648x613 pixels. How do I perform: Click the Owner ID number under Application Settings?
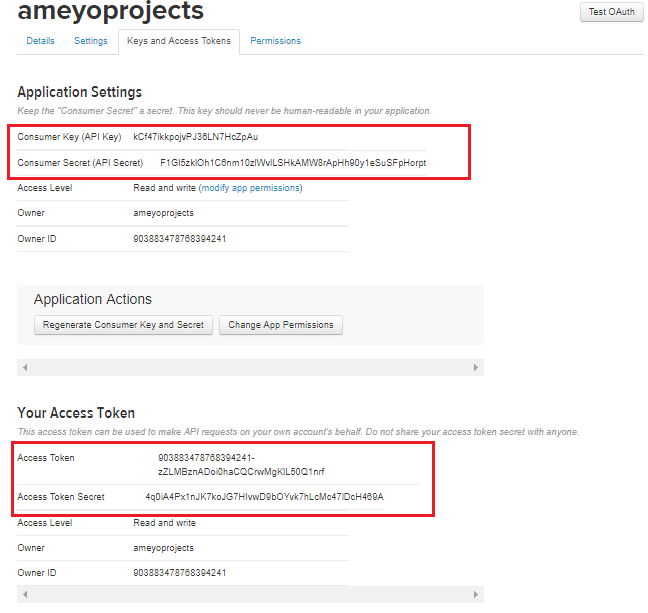point(180,239)
